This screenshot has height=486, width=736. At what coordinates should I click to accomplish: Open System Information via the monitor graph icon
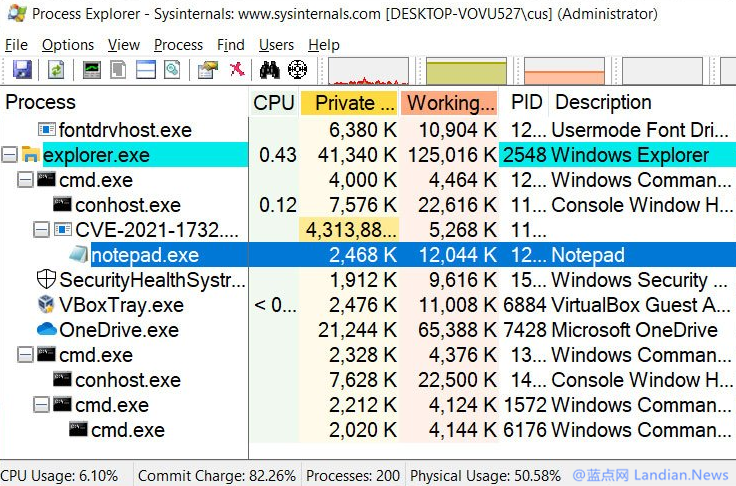(91, 70)
